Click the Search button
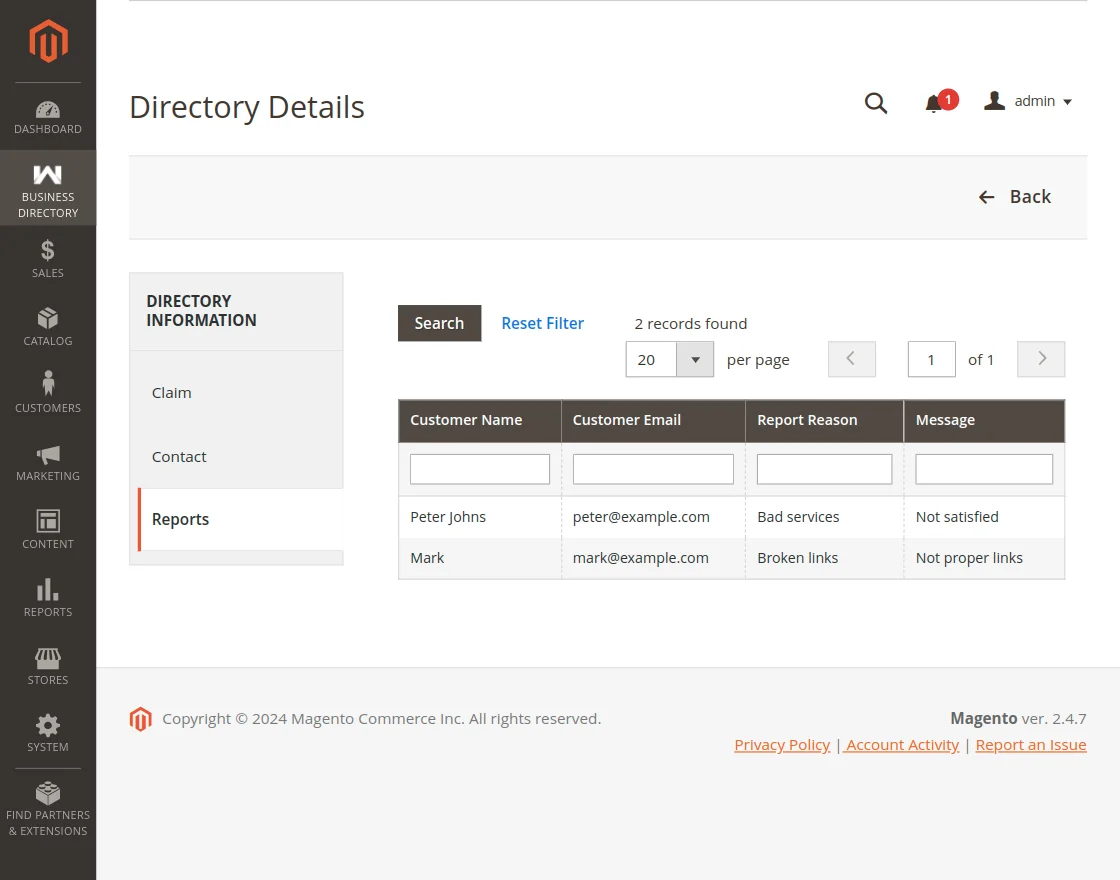The width and height of the screenshot is (1120, 880). tap(439, 323)
